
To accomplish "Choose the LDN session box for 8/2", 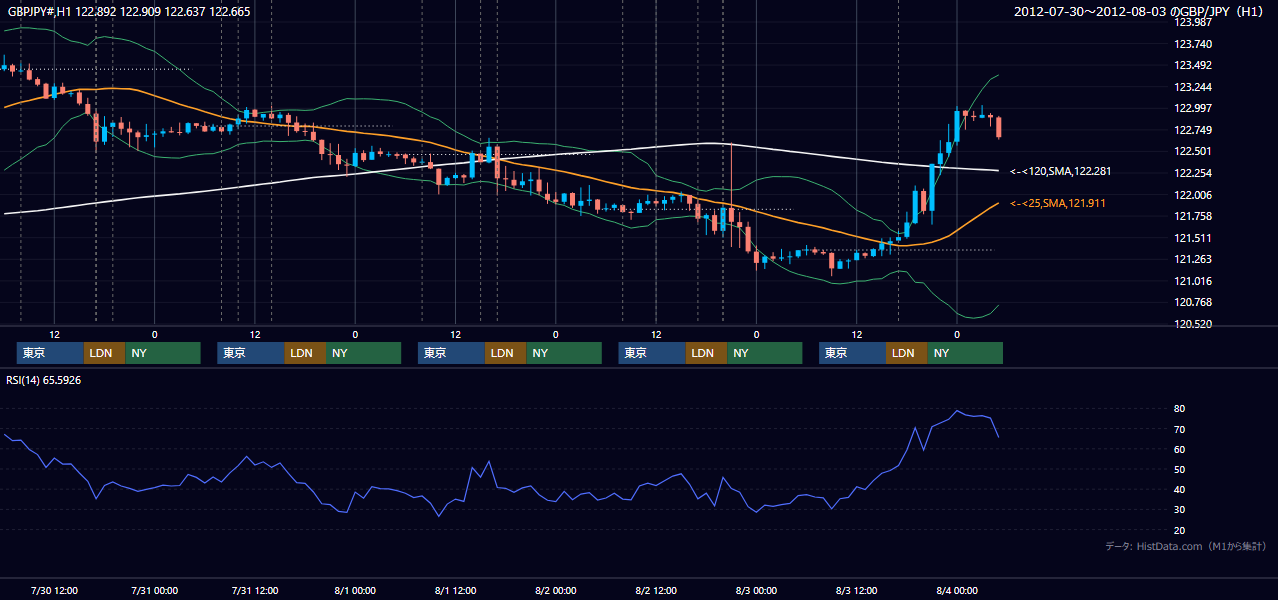I will pos(707,353).
